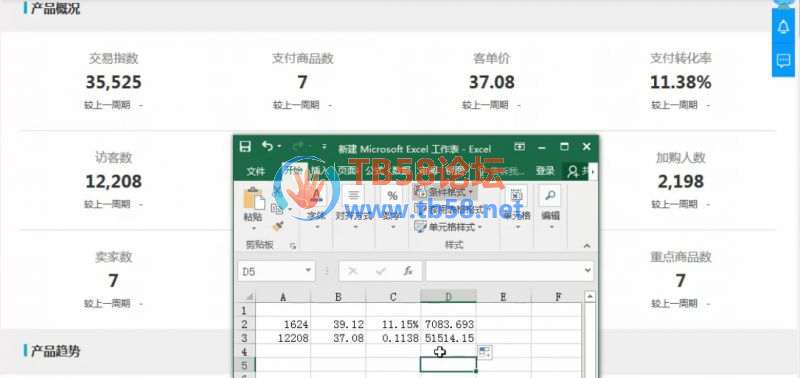Open the 文件 tab in Excel
The width and height of the screenshot is (800, 378).
click(x=256, y=171)
